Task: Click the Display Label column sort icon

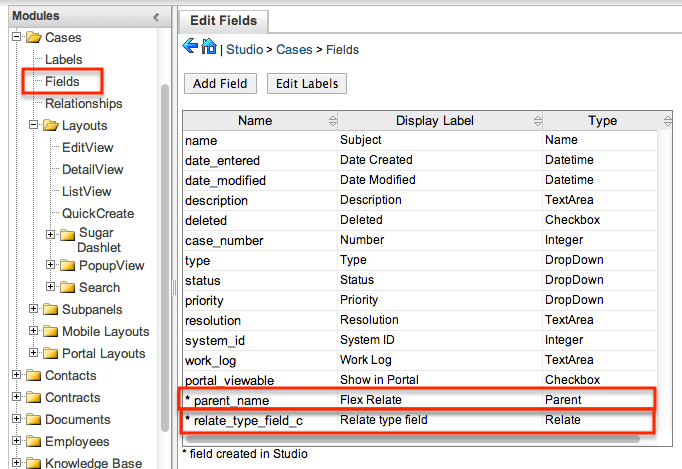Action: (x=535, y=121)
